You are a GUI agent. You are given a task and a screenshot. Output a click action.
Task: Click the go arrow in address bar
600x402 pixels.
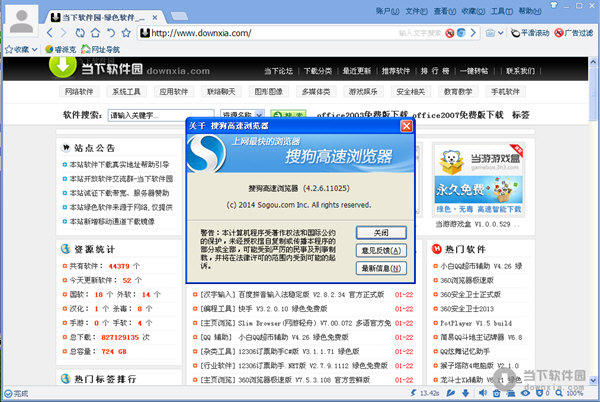(x=473, y=33)
